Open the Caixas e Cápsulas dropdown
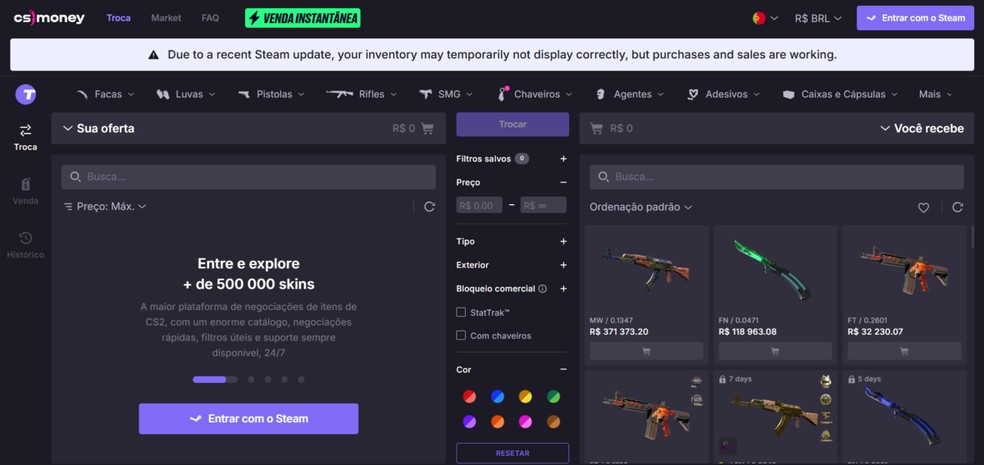Viewport: 984px width, 465px height. [841, 94]
